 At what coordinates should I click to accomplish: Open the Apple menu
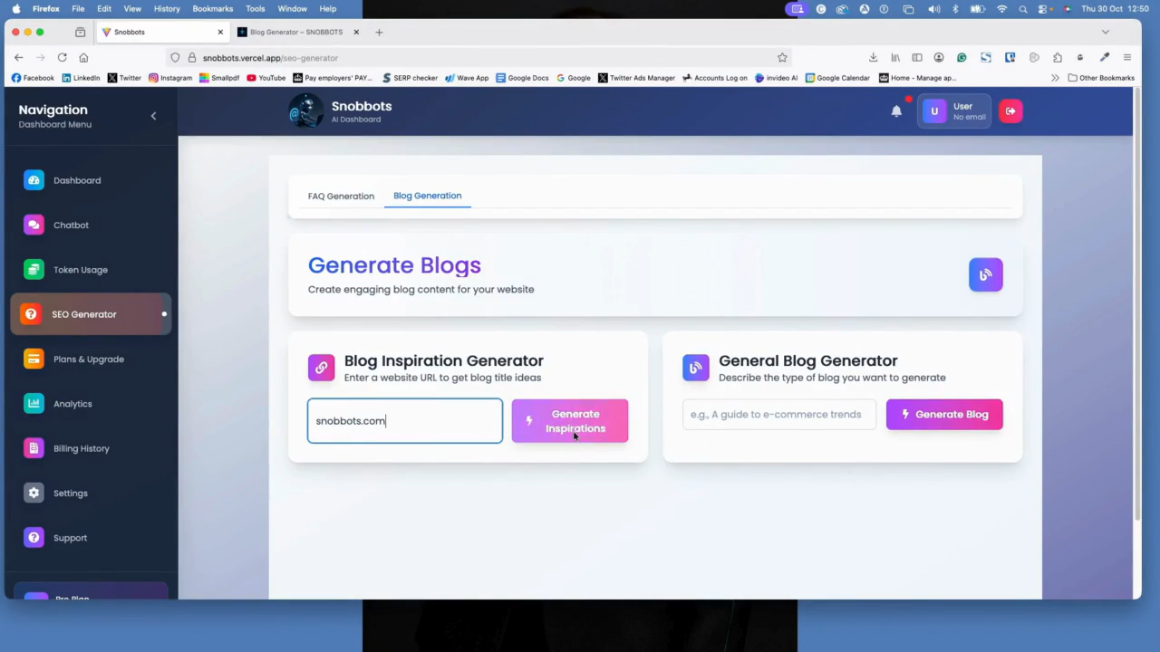(16, 9)
